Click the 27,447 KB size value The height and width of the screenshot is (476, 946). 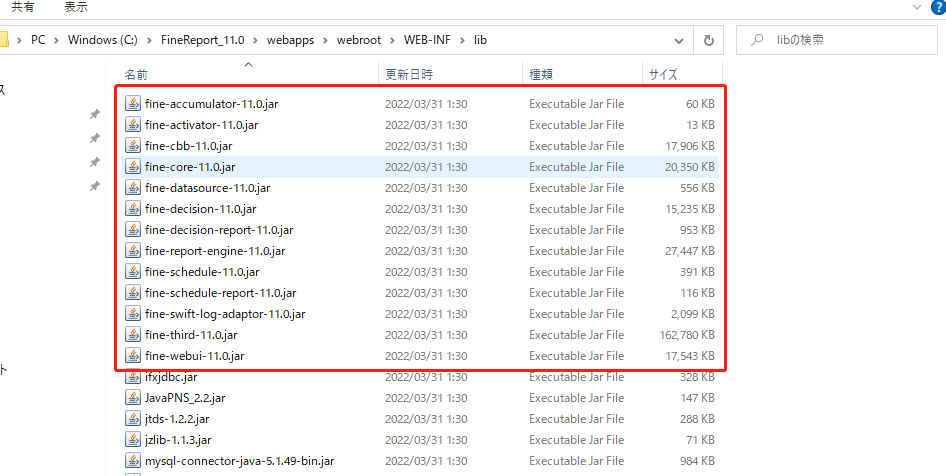coord(690,251)
